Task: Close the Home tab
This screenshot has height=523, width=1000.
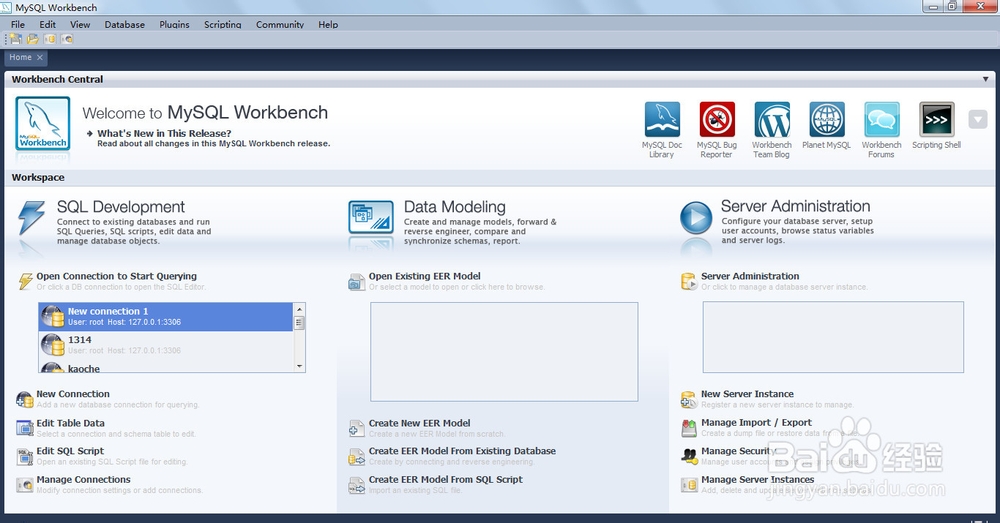Action: [x=40, y=57]
